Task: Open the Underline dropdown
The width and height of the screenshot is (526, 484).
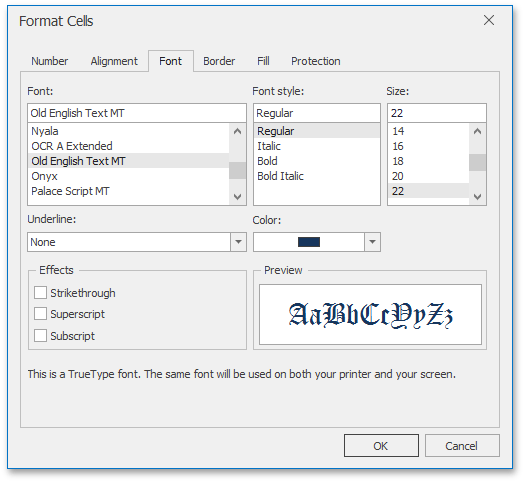Action: coord(239,242)
